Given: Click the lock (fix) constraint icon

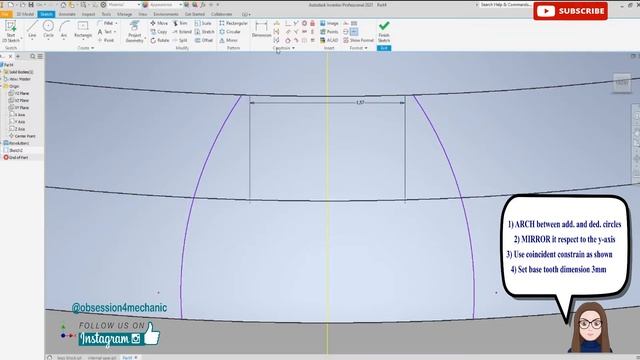Looking at the screenshot, I should pos(313,23).
